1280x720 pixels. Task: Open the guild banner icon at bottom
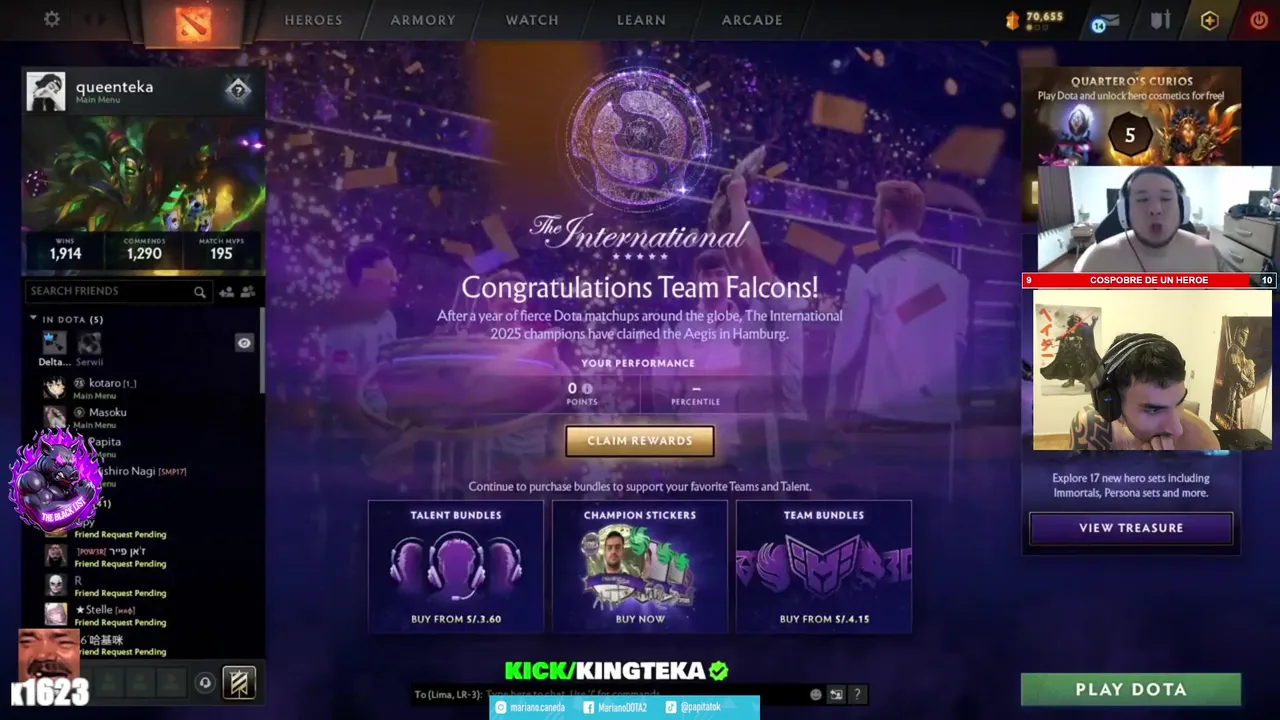coord(239,683)
